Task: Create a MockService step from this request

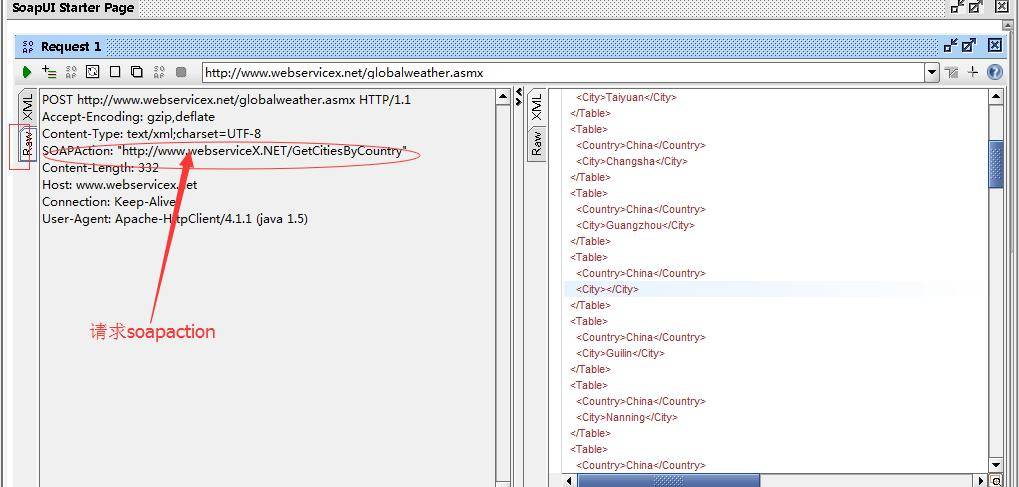Action: (71, 72)
